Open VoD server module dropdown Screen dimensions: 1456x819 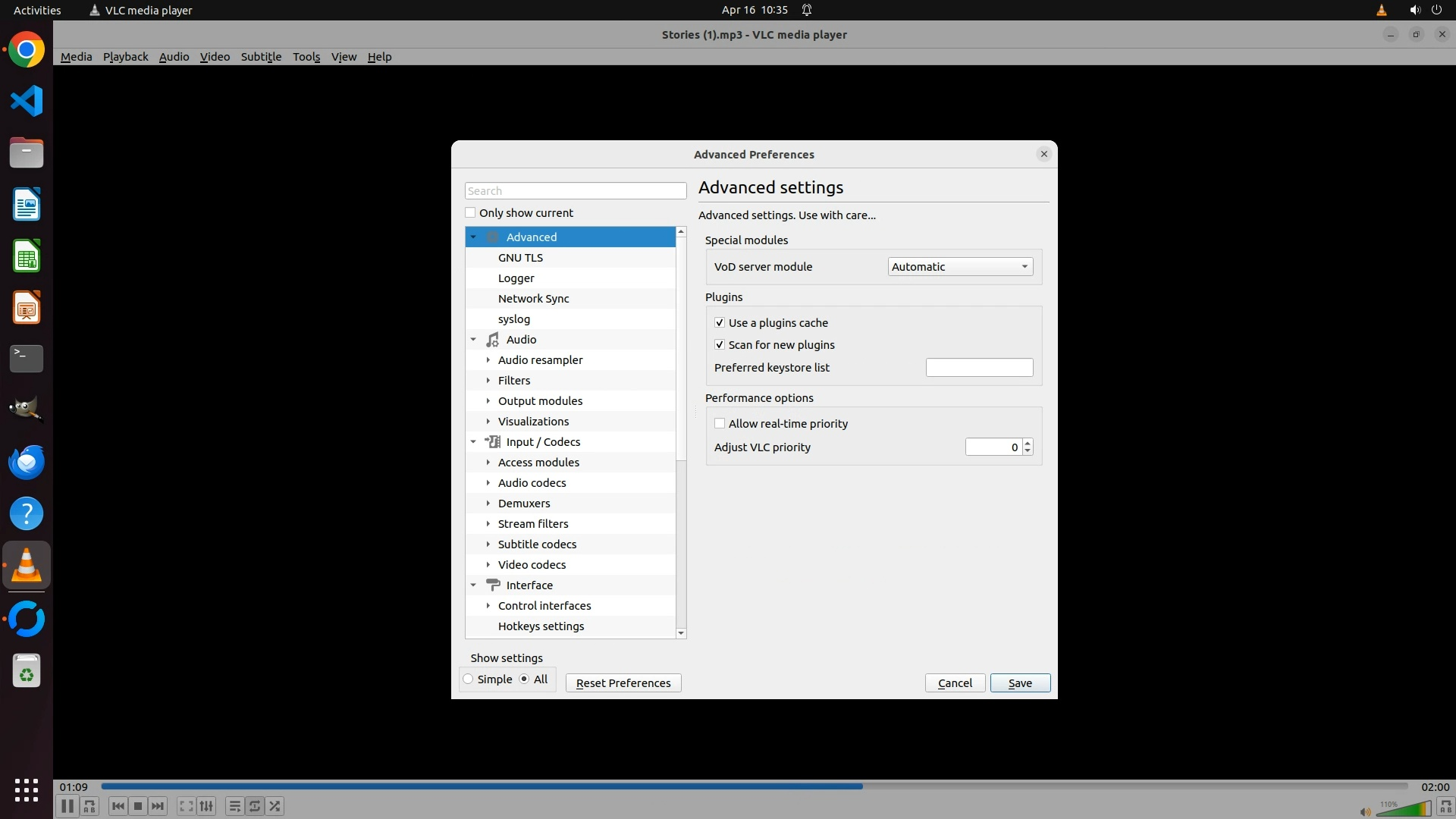tap(959, 267)
